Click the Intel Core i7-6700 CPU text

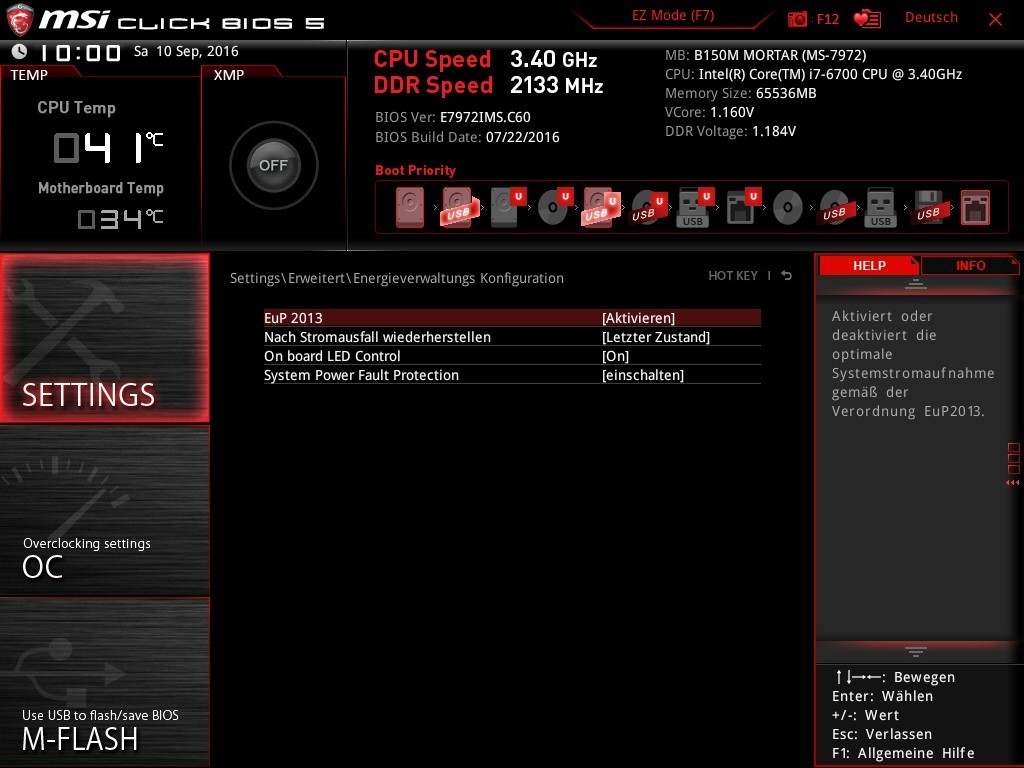(830, 74)
